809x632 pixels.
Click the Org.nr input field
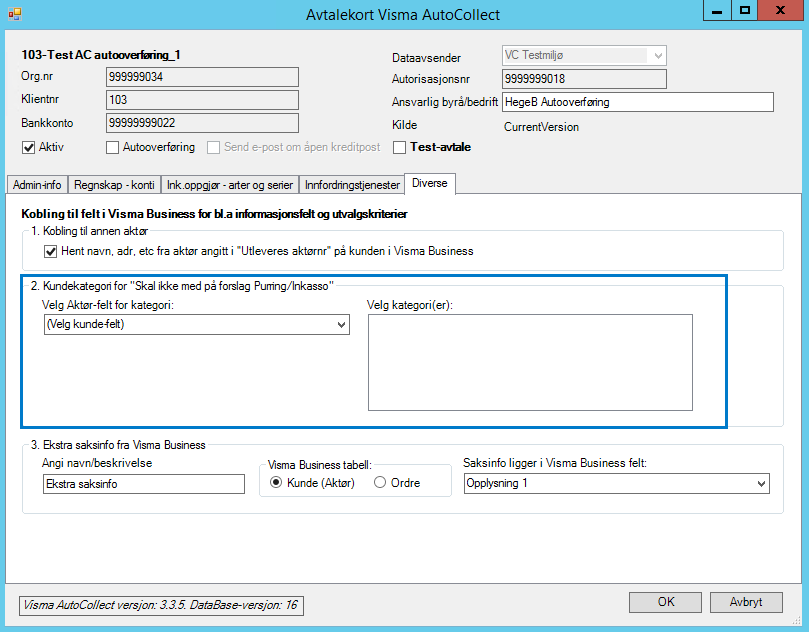coord(202,77)
